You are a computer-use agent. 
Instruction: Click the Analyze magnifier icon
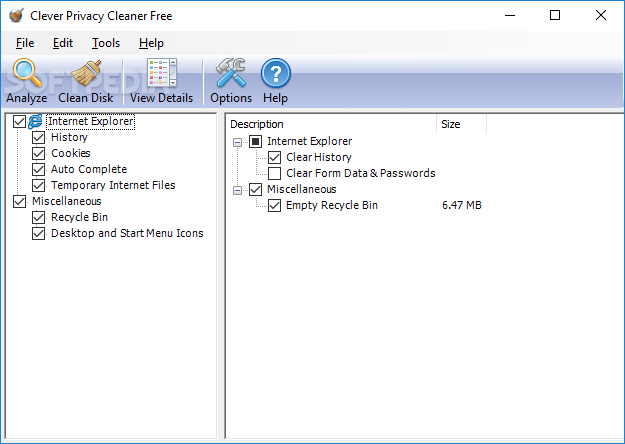pyautogui.click(x=27, y=73)
